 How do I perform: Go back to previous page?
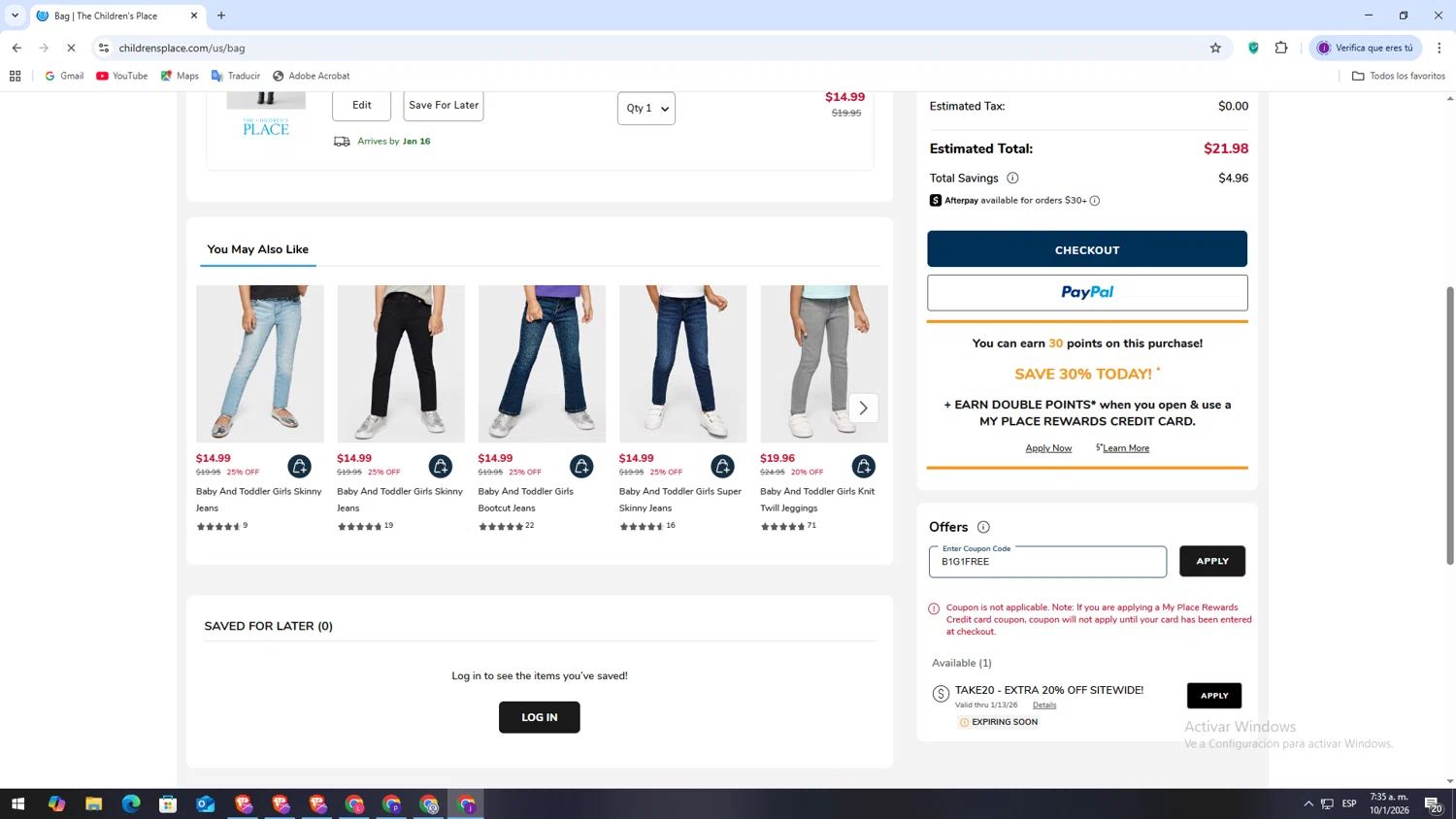tap(17, 48)
